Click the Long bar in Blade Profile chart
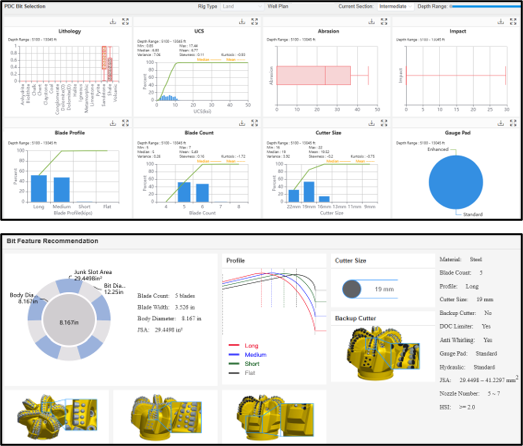 tap(39, 188)
